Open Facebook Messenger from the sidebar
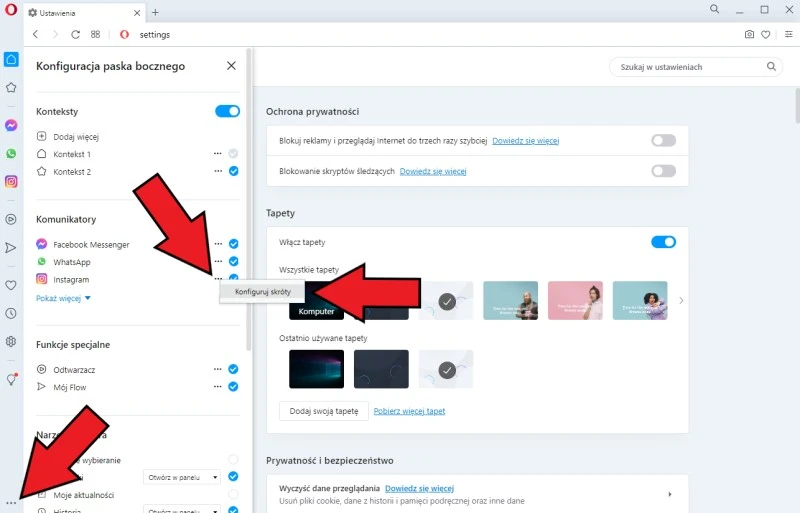This screenshot has width=800, height=513. pyautogui.click(x=11, y=126)
